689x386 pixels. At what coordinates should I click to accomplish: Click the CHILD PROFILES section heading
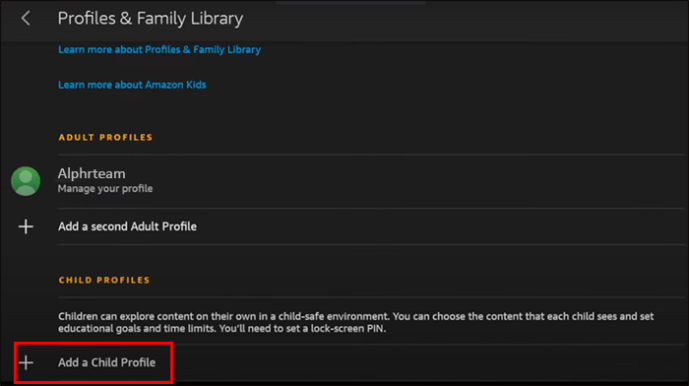click(104, 280)
